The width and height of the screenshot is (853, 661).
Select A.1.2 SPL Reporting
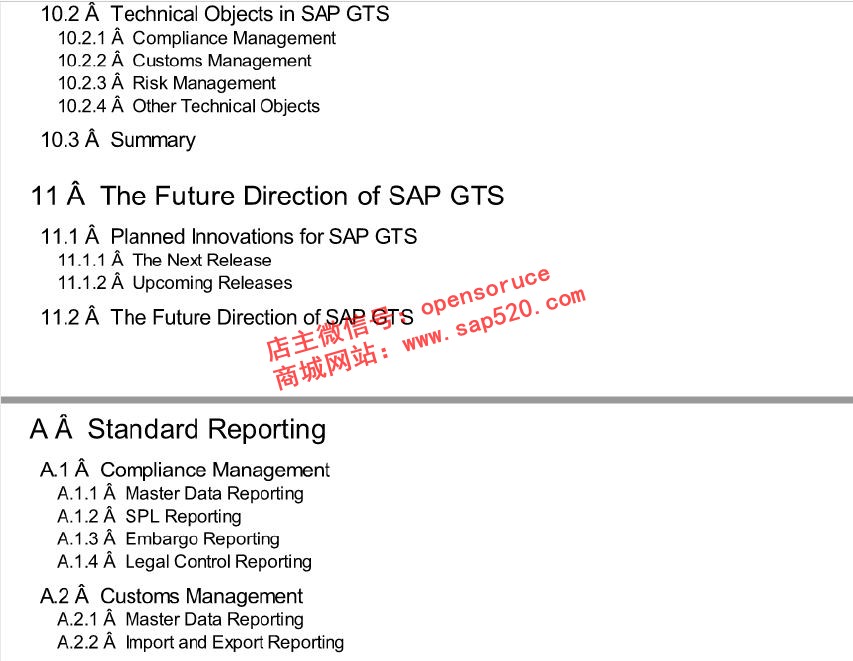pyautogui.click(x=150, y=516)
